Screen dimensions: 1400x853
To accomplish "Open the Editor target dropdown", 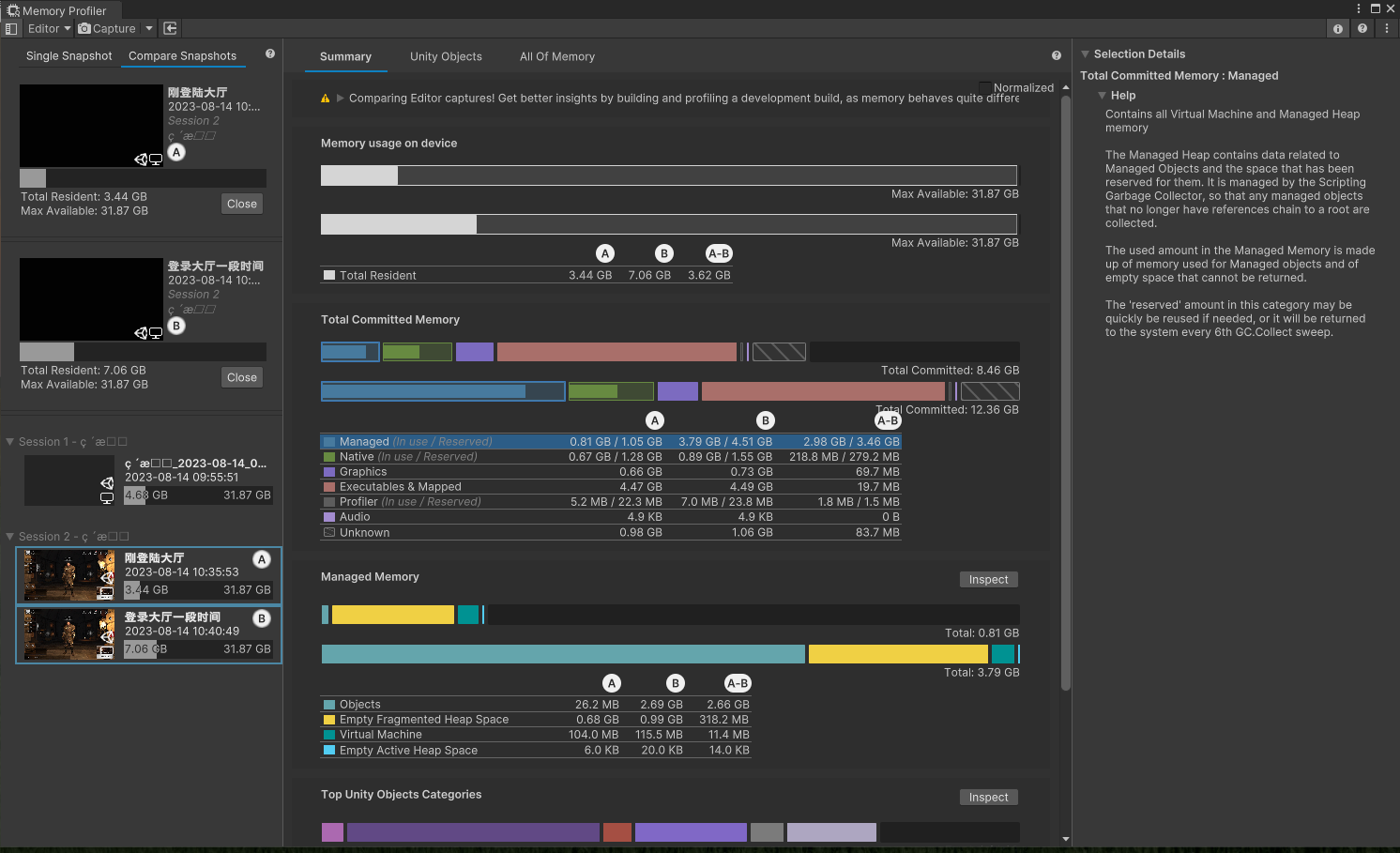I will [x=49, y=29].
